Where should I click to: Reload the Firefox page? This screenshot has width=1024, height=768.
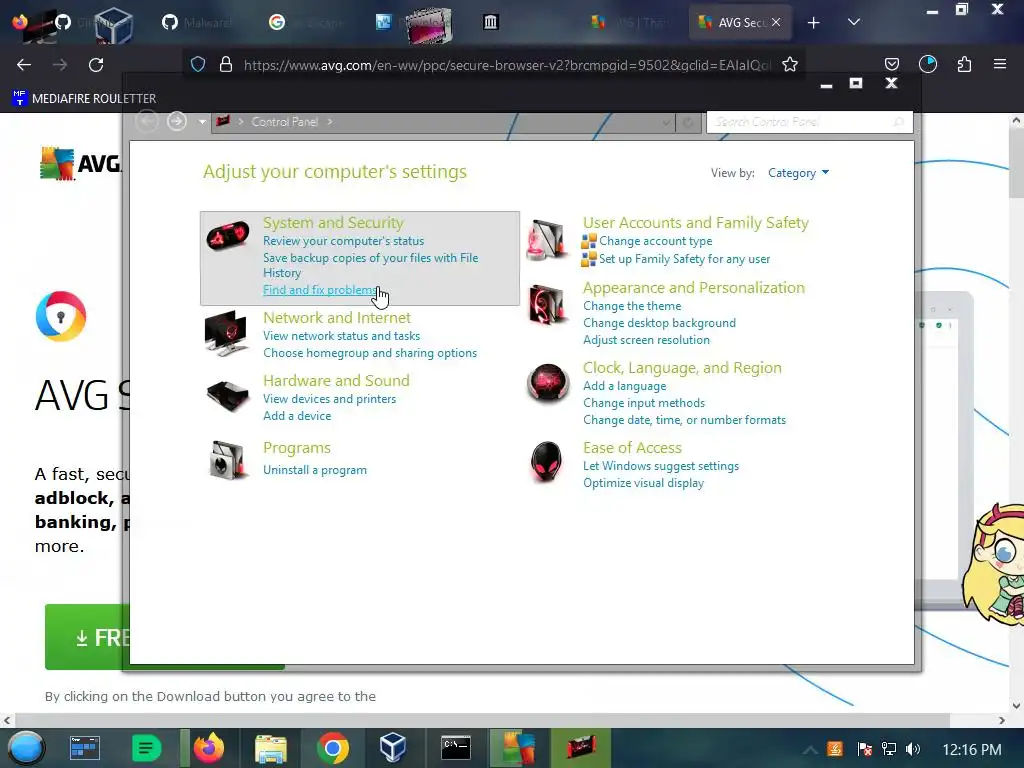coord(96,65)
